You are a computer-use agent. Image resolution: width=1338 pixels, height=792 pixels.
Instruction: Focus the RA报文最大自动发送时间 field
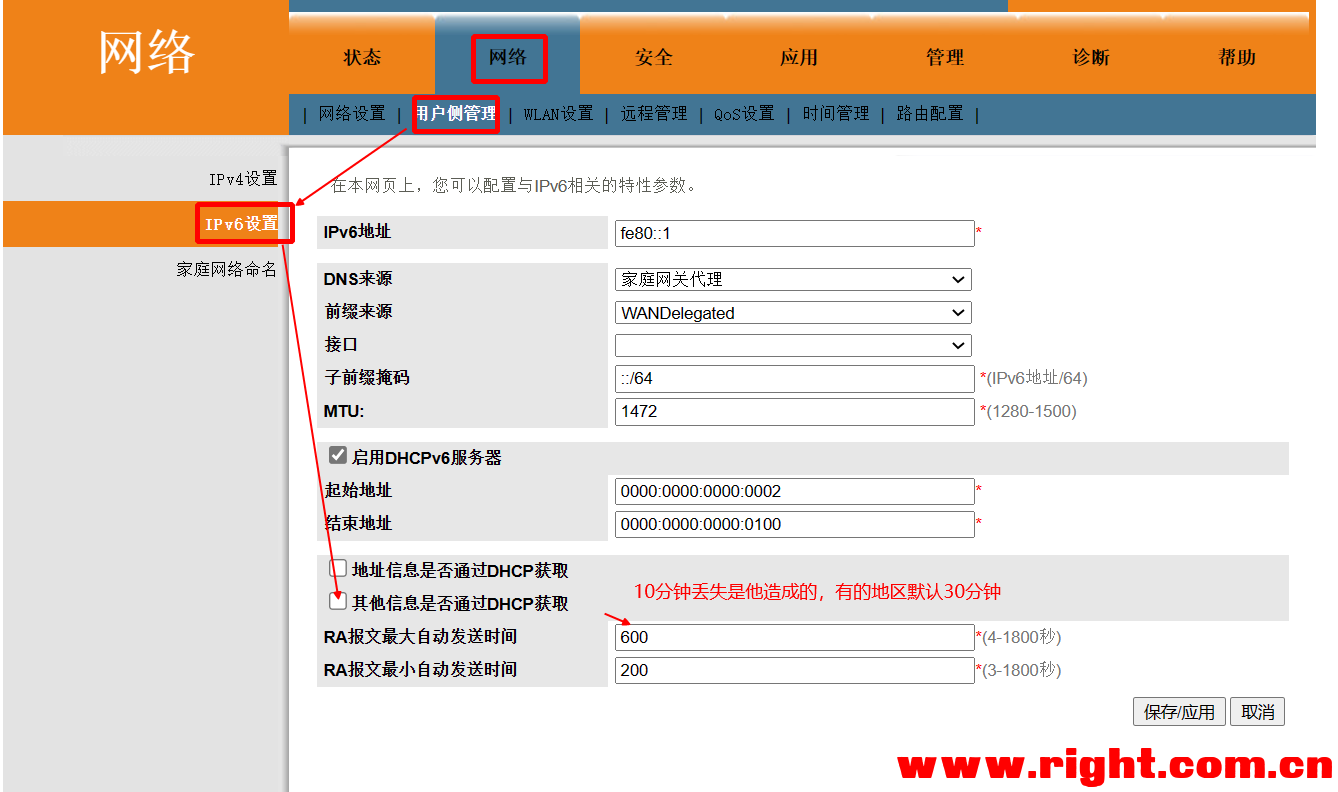point(794,637)
